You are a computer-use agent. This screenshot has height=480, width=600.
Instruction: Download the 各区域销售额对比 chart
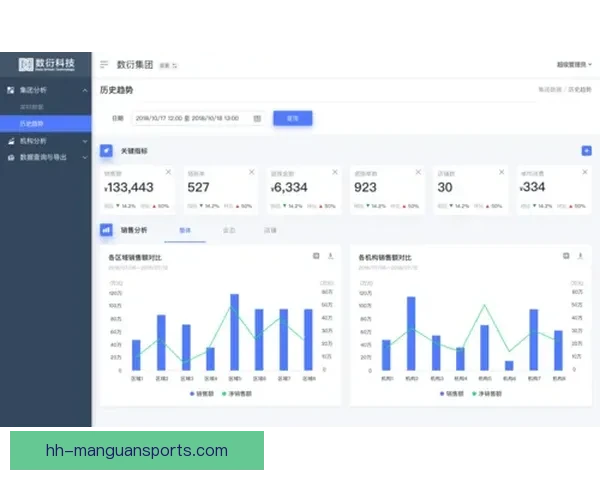pos(331,256)
